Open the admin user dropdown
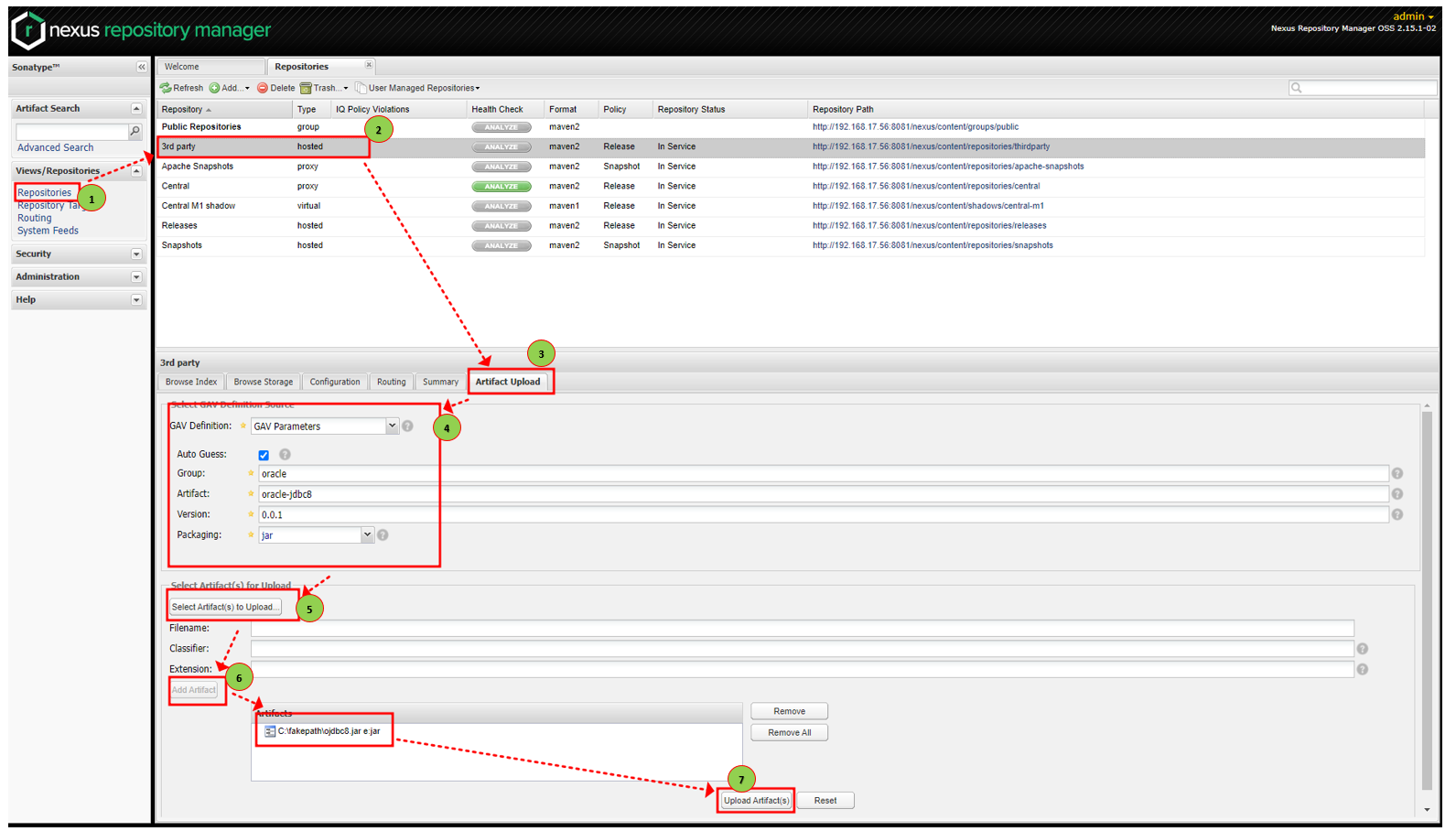1456x831 pixels. click(x=1413, y=16)
